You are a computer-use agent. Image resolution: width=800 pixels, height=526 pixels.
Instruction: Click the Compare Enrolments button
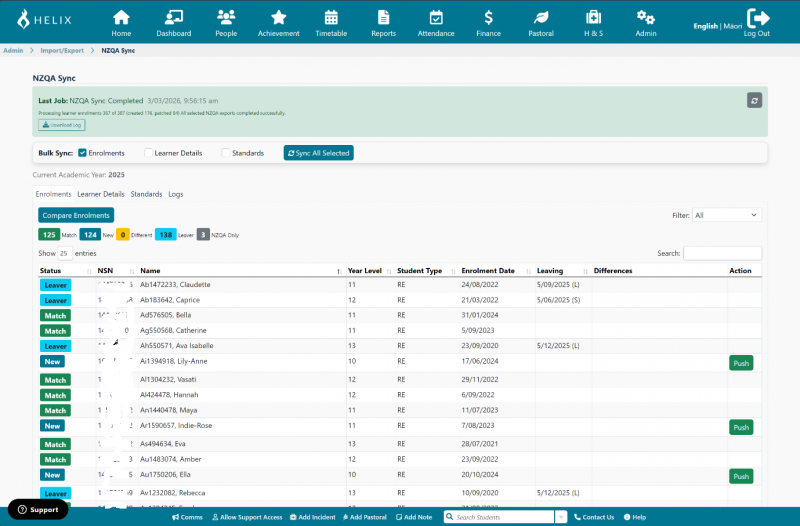(x=76, y=215)
